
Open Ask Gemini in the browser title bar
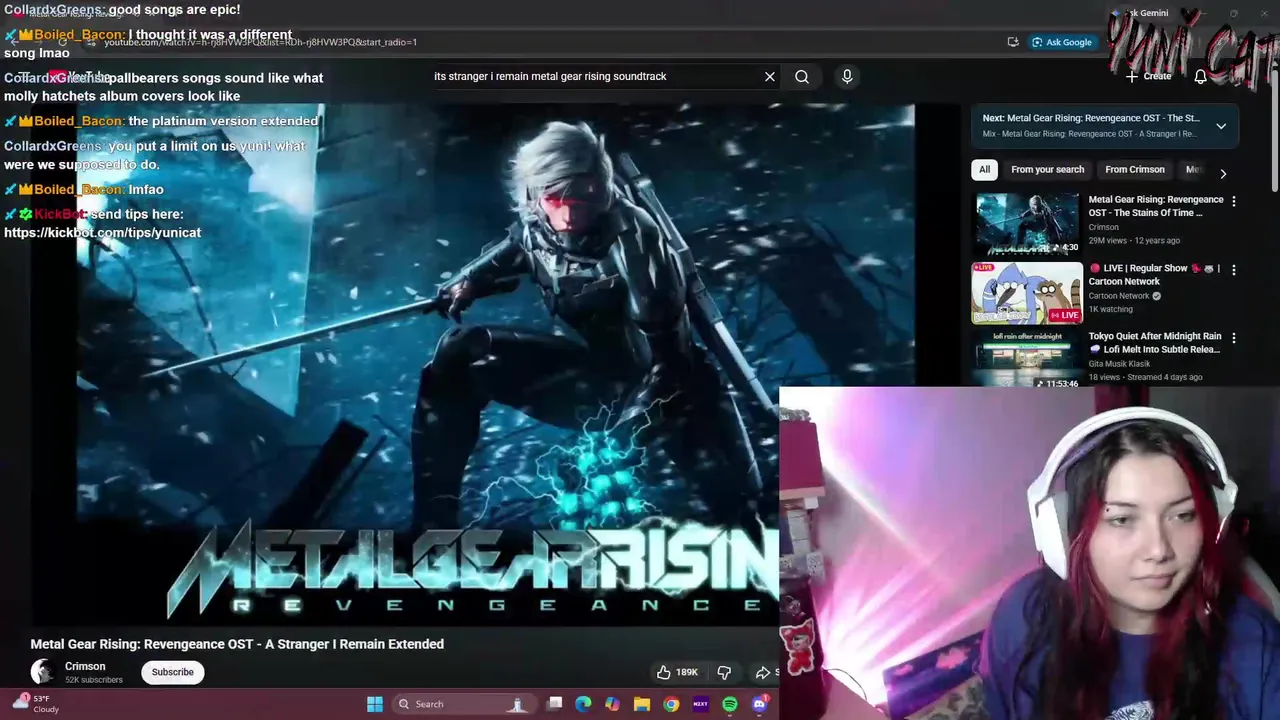pyautogui.click(x=1139, y=13)
